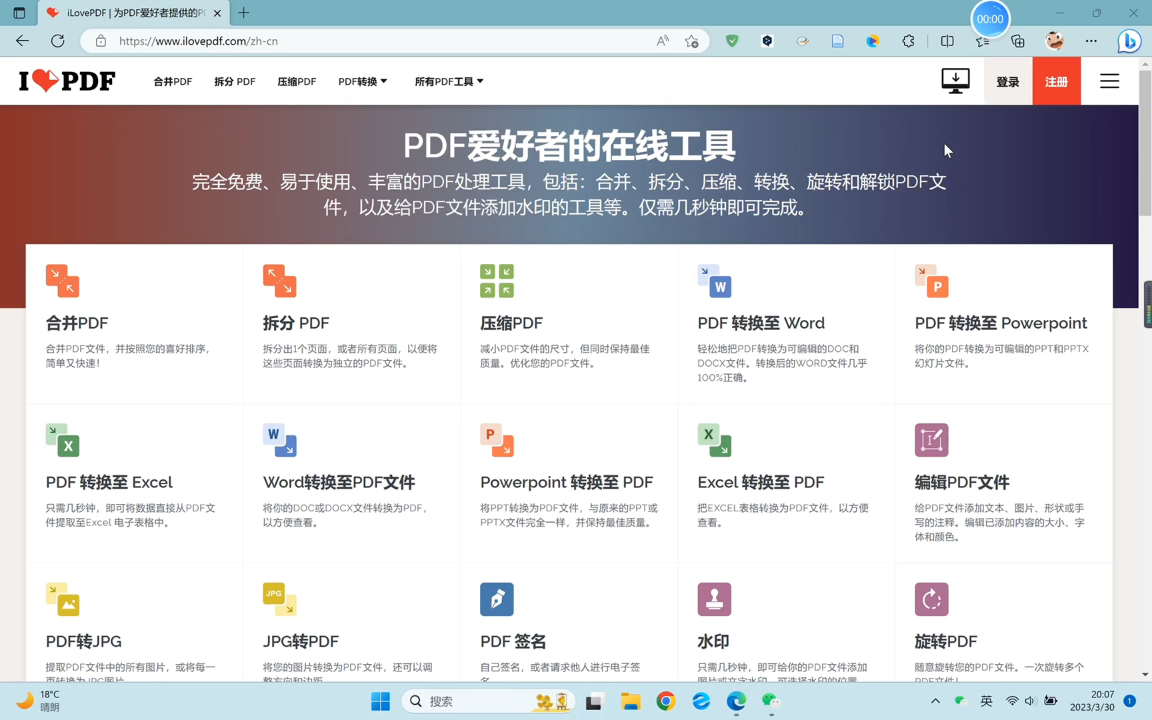Expand the PDF转换 dropdown menu
This screenshot has width=1152, height=720.
(x=362, y=81)
